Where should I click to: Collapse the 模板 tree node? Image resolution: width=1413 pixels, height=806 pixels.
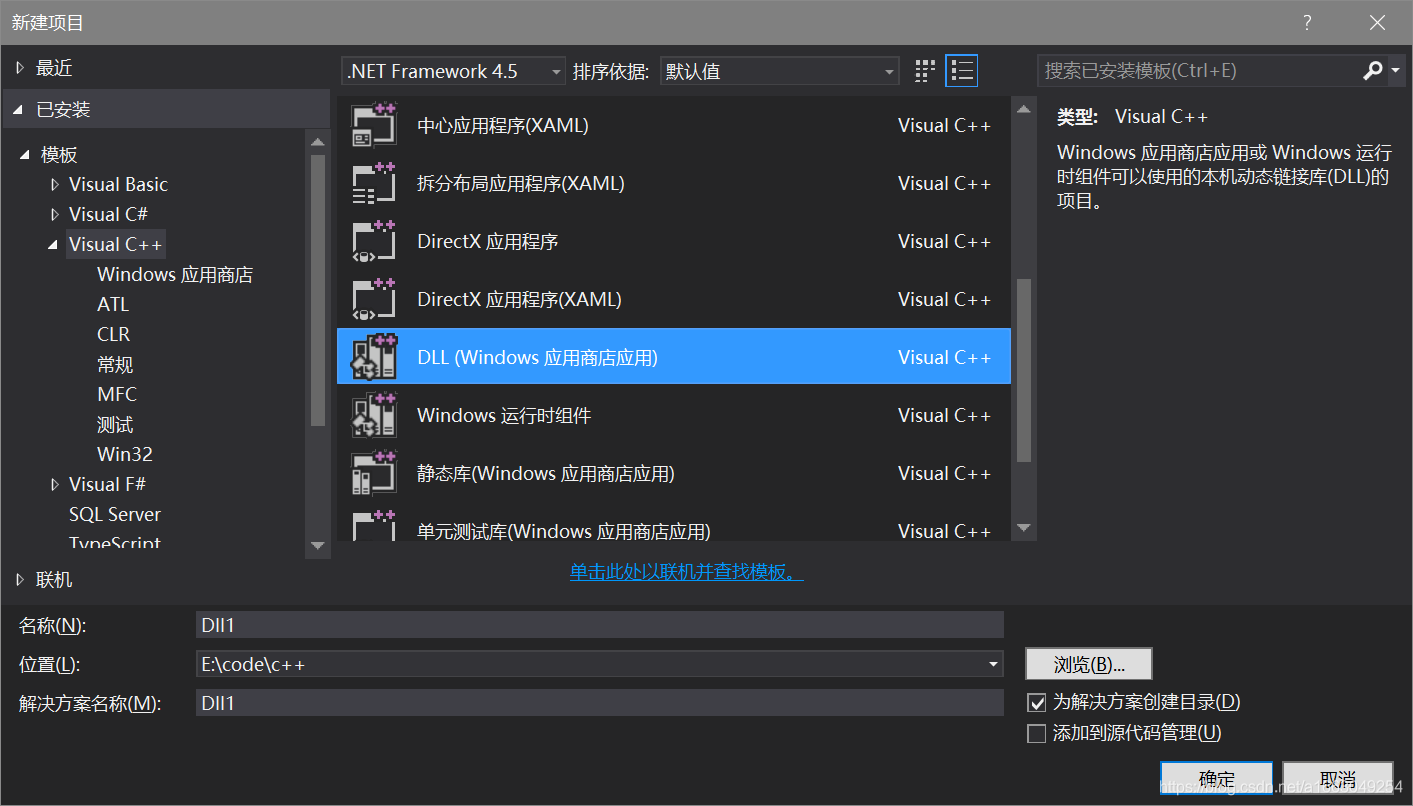tap(25, 155)
